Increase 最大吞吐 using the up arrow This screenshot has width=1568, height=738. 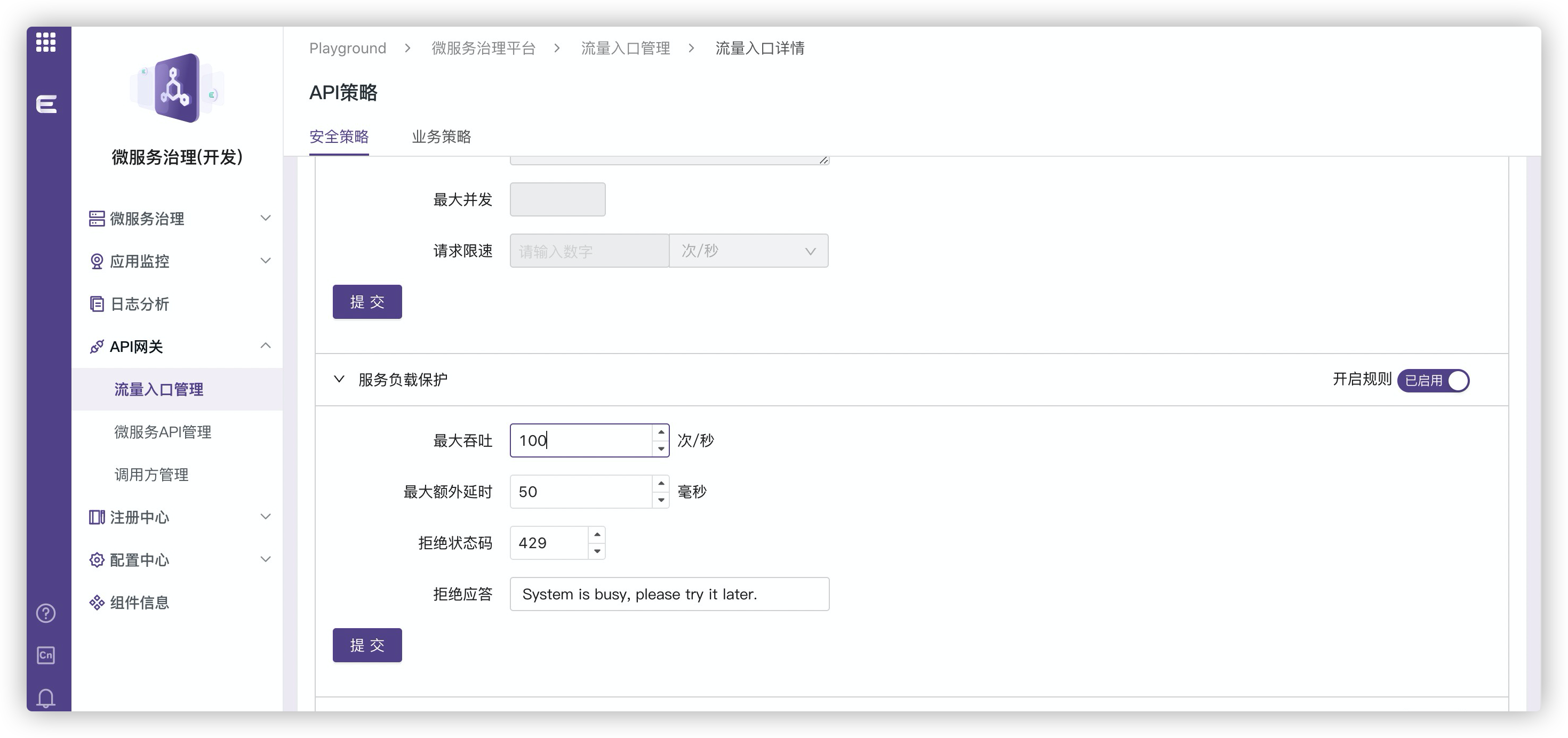[662, 433]
